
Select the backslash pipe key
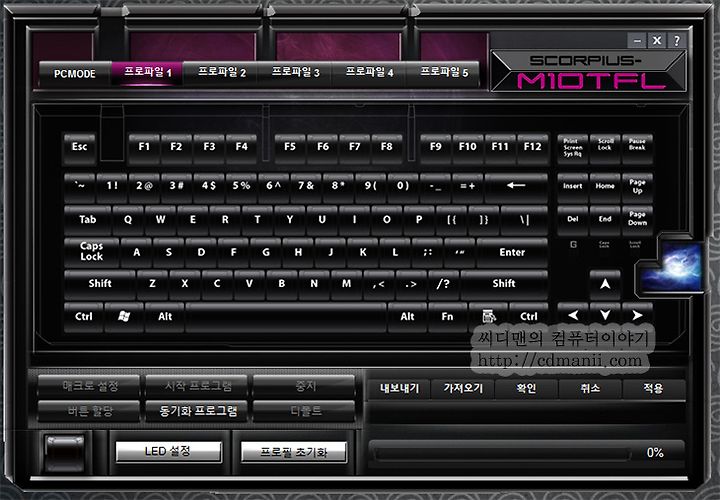(524, 220)
